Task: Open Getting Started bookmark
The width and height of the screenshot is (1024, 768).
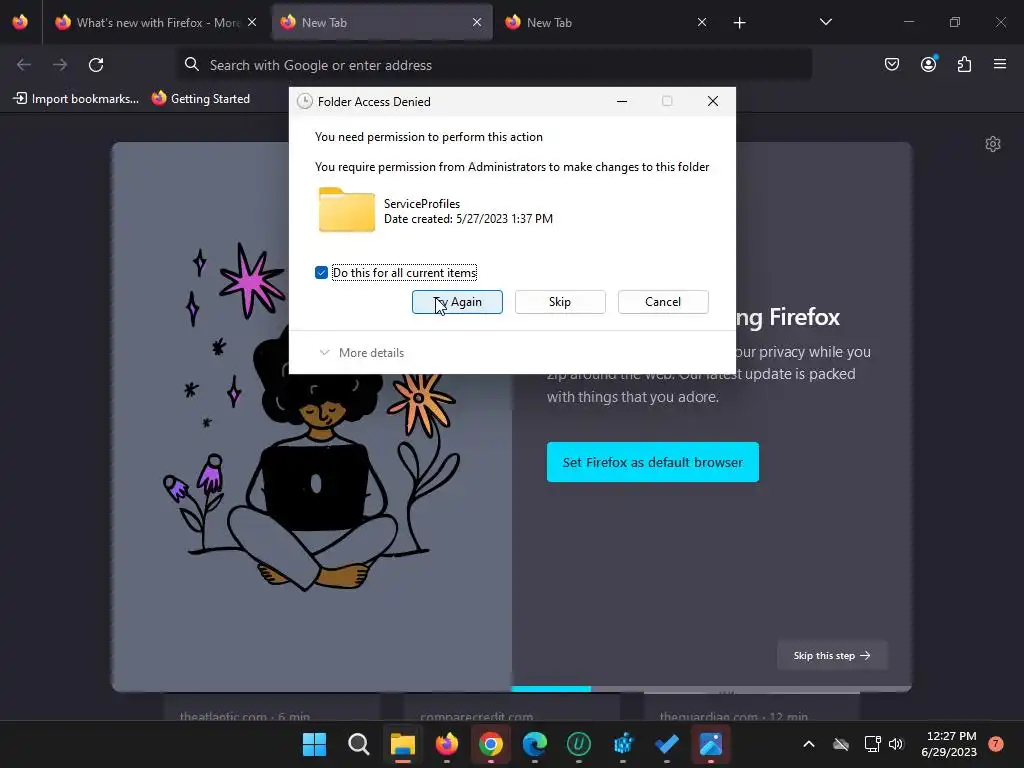Action: pyautogui.click(x=201, y=99)
